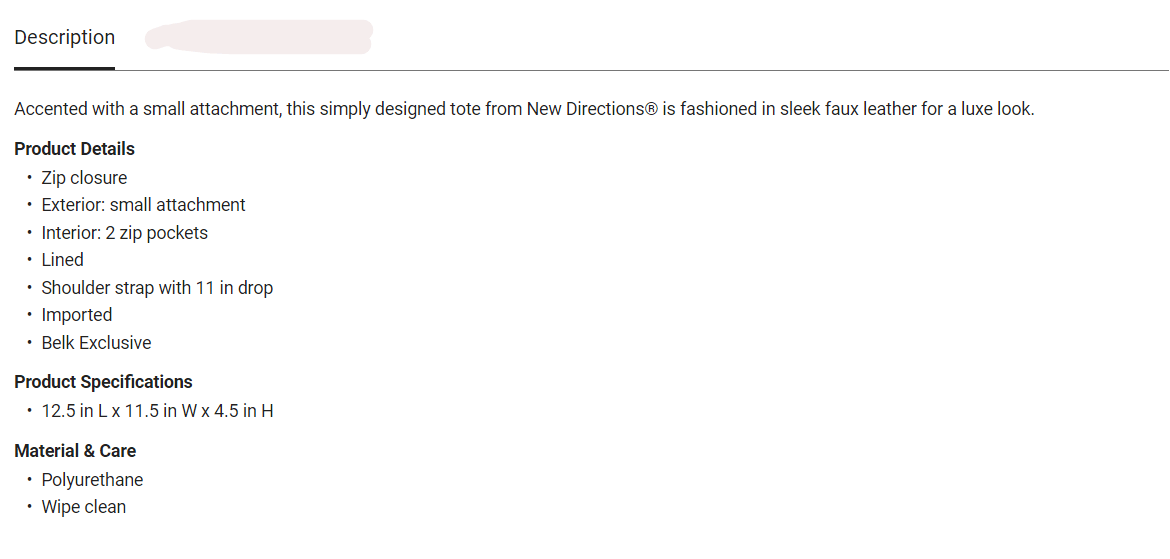1170x559 pixels.
Task: Select the 'Exterior: small attachment' line
Action: pyautogui.click(x=143, y=205)
